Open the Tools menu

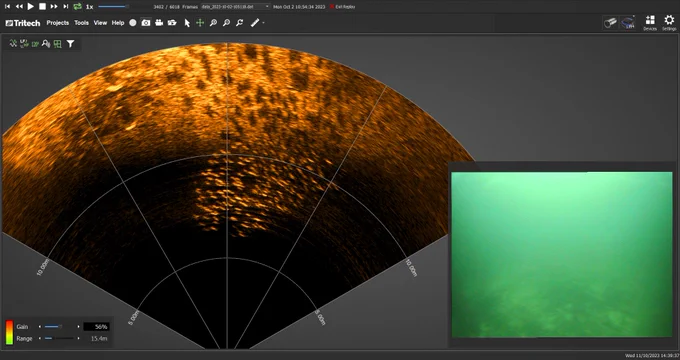tap(82, 23)
